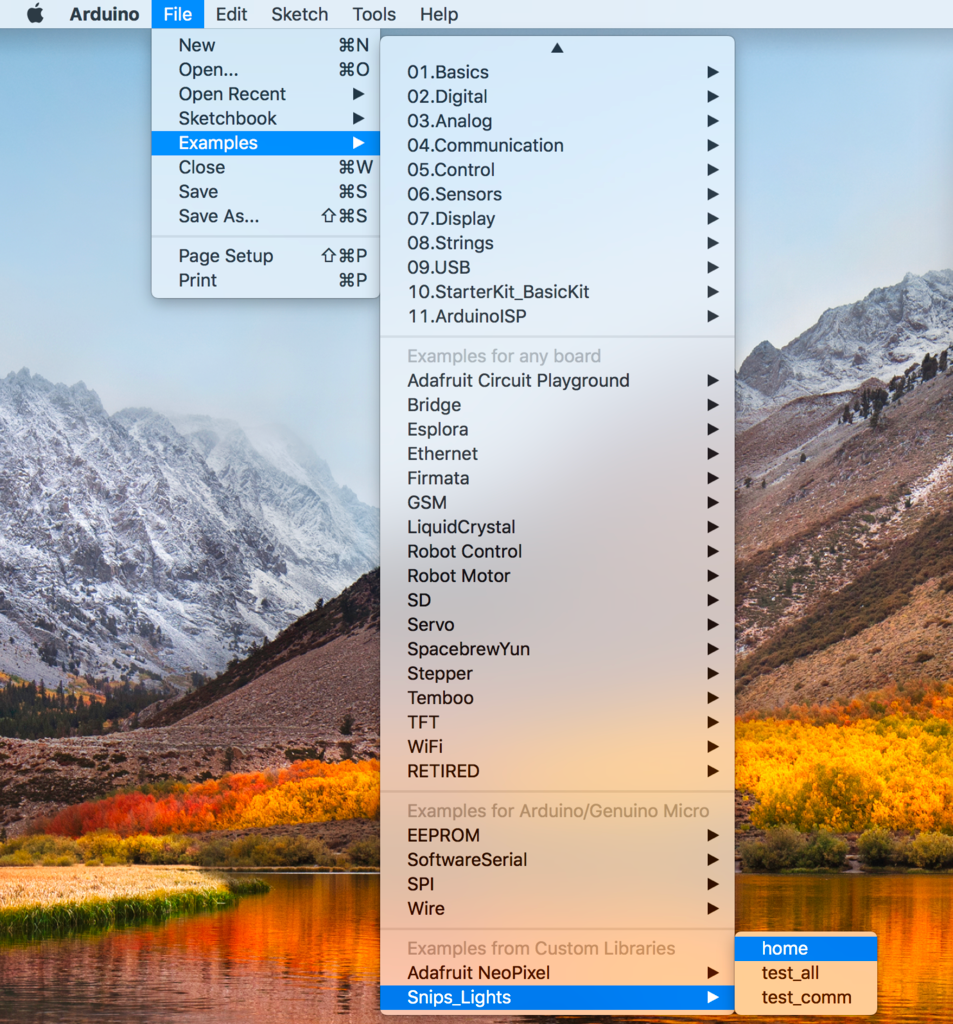The image size is (953, 1024).
Task: Open the test_all example sketch
Action: (805, 972)
